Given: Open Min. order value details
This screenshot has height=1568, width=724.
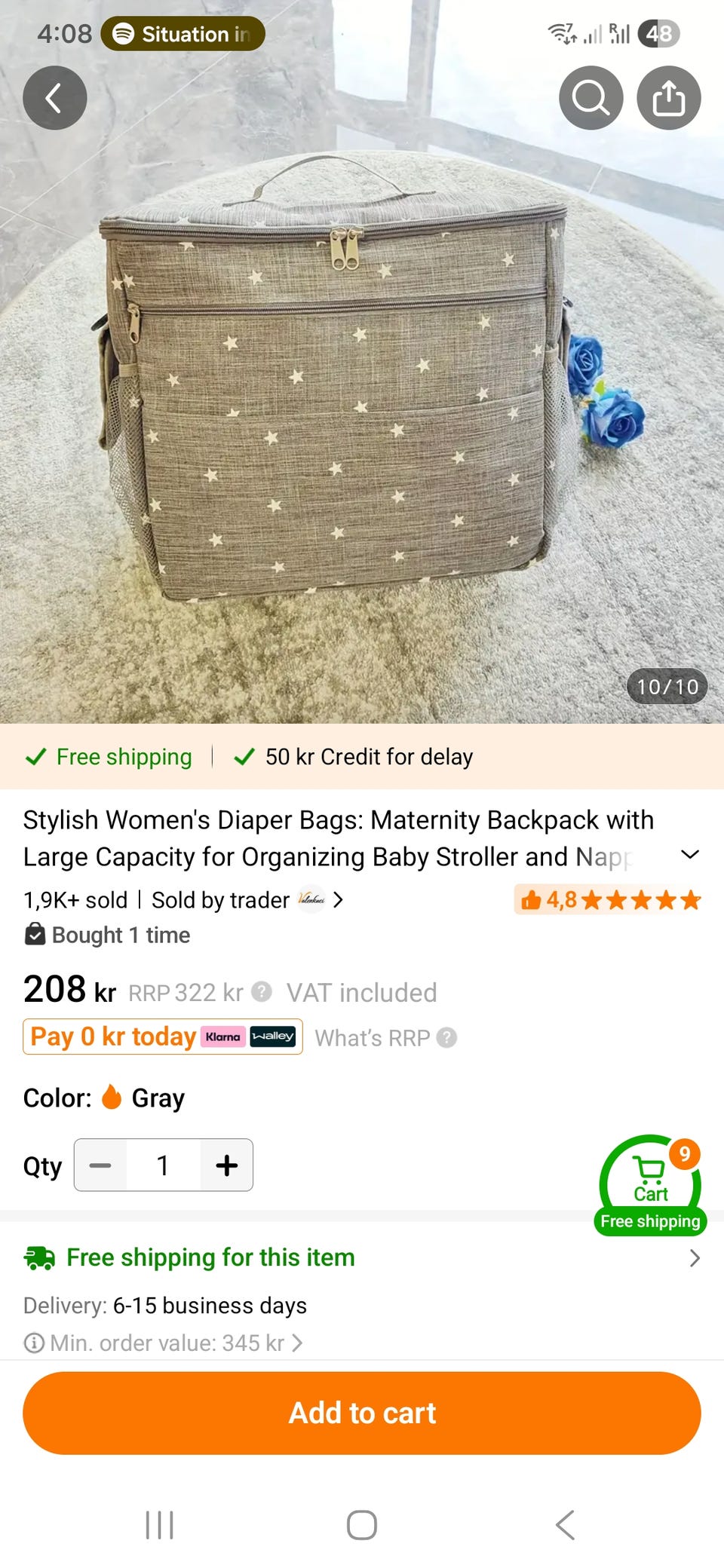Looking at the screenshot, I should (164, 1343).
